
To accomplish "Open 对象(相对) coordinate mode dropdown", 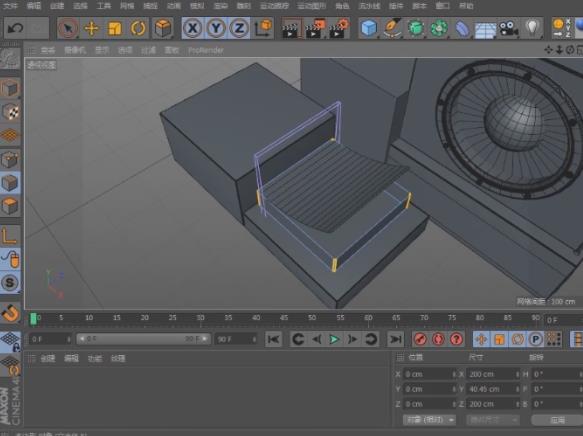I will click(429, 420).
